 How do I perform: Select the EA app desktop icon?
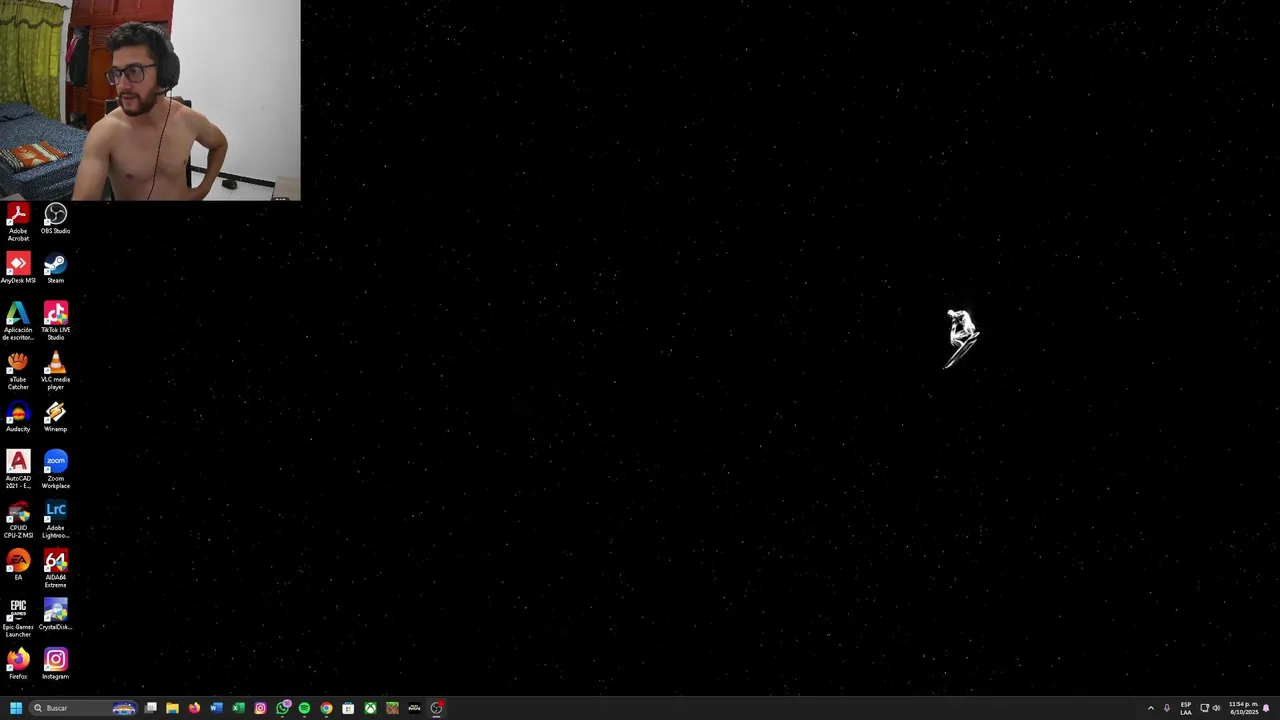18,566
